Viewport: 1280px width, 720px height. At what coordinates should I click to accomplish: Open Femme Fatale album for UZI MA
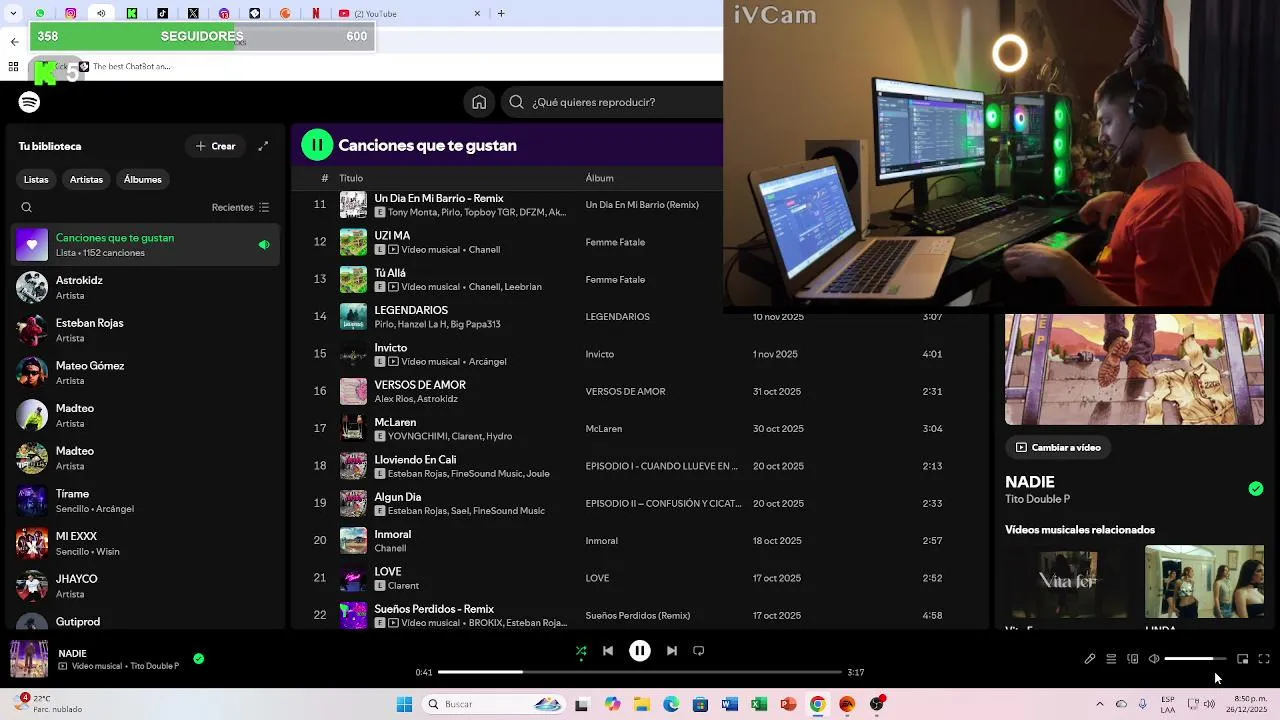[x=615, y=242]
